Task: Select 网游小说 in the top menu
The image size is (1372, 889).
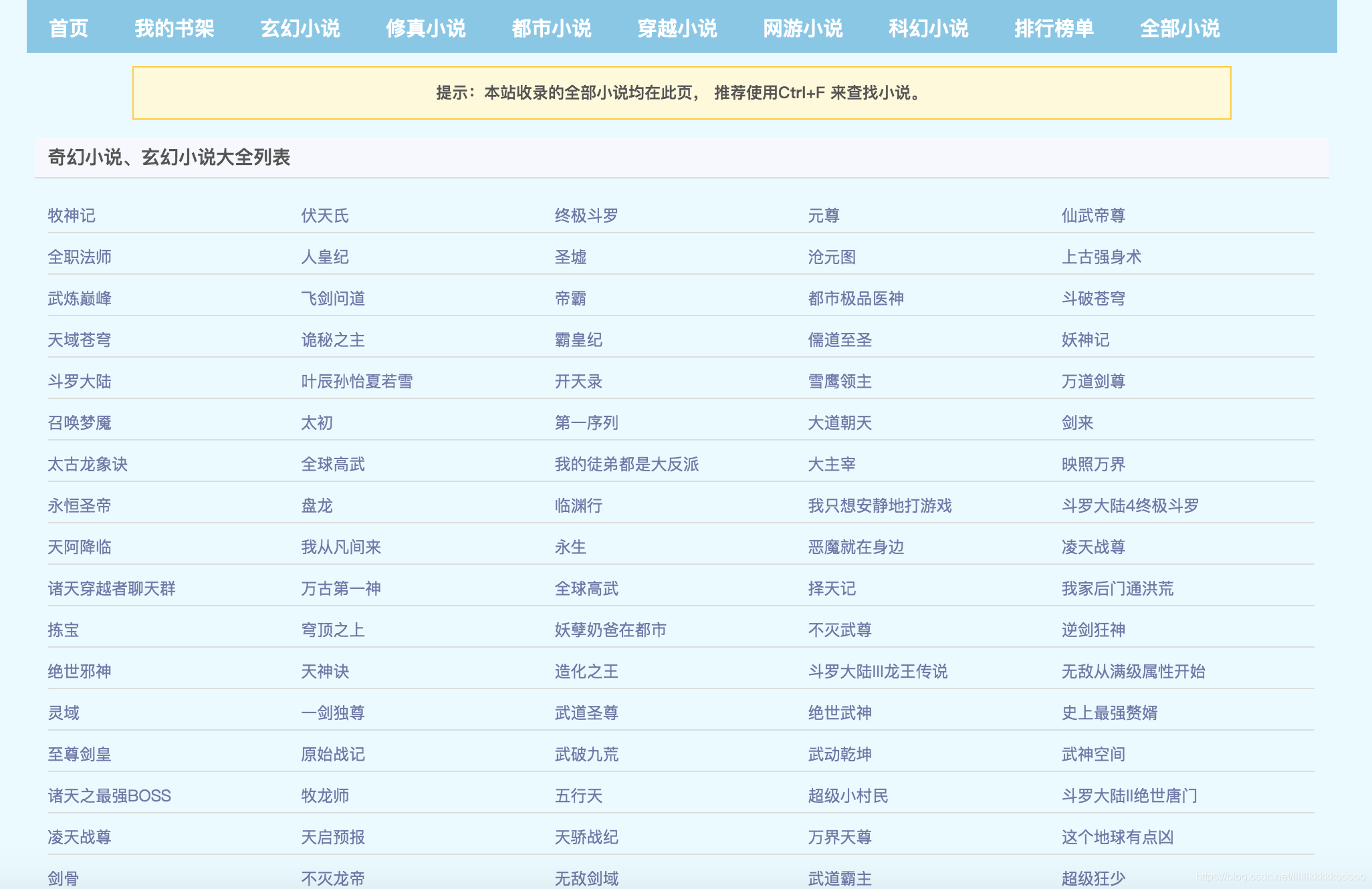Action: 803,28
